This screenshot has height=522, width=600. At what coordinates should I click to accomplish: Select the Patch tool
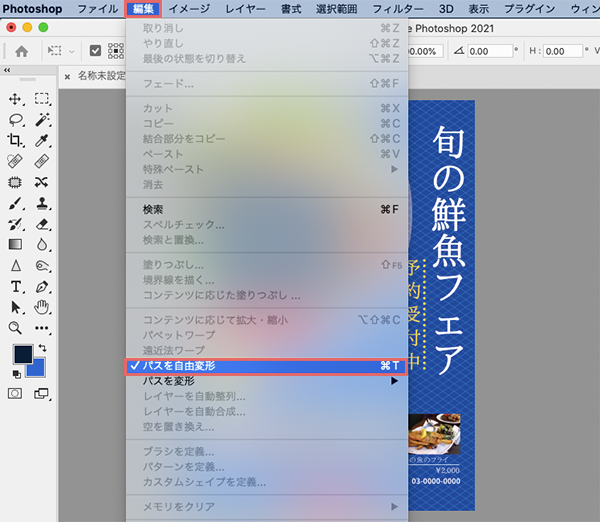[15, 182]
